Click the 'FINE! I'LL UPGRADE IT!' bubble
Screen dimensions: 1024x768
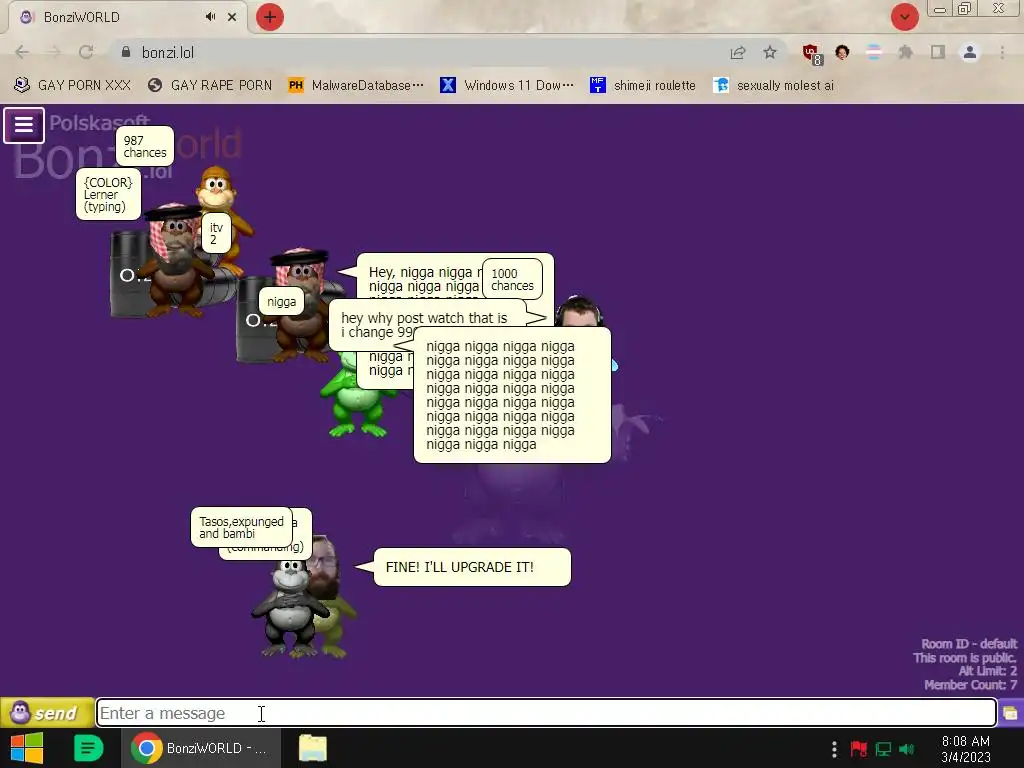click(472, 567)
